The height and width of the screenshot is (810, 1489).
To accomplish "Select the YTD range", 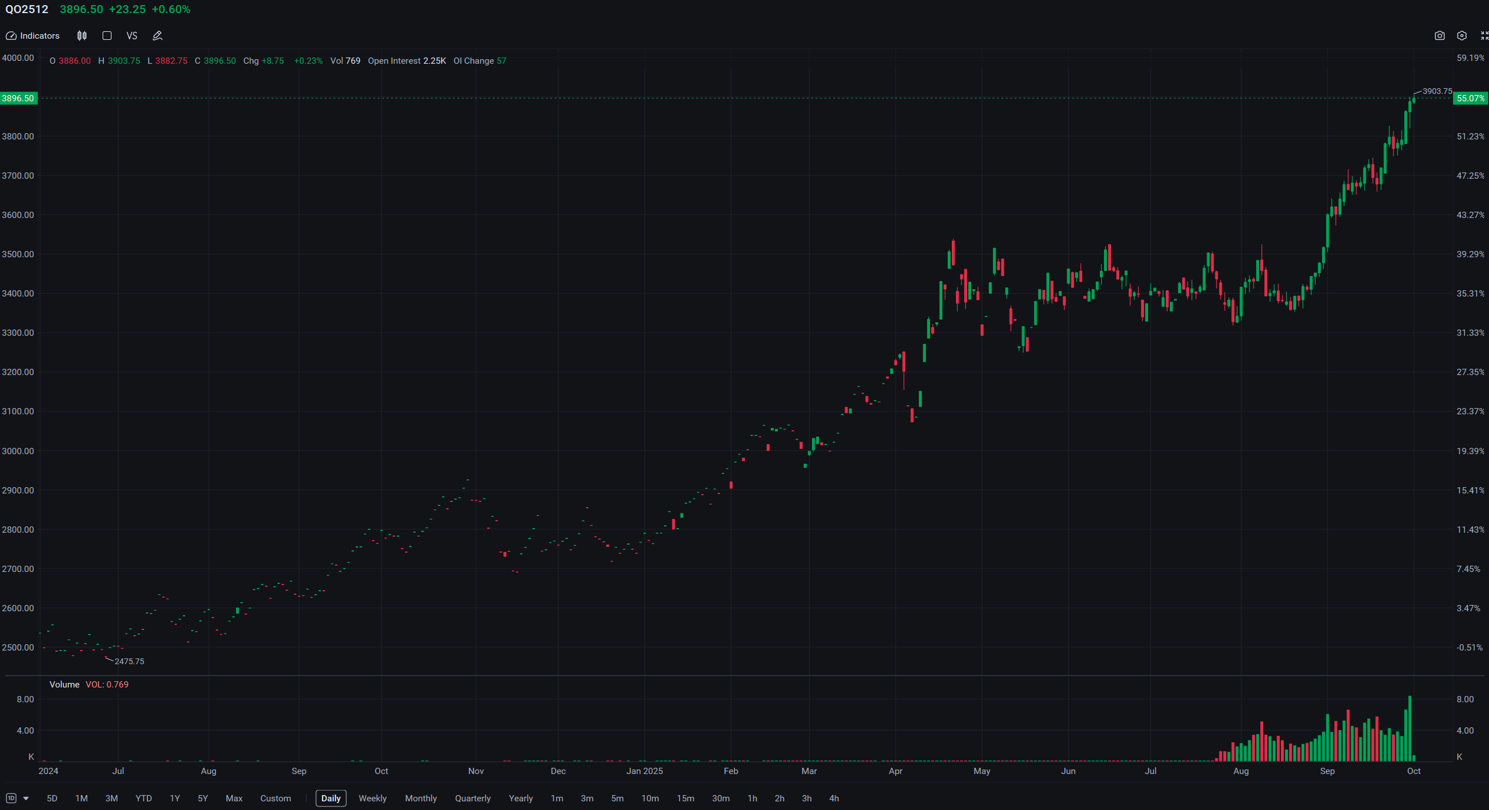I will click(144, 799).
